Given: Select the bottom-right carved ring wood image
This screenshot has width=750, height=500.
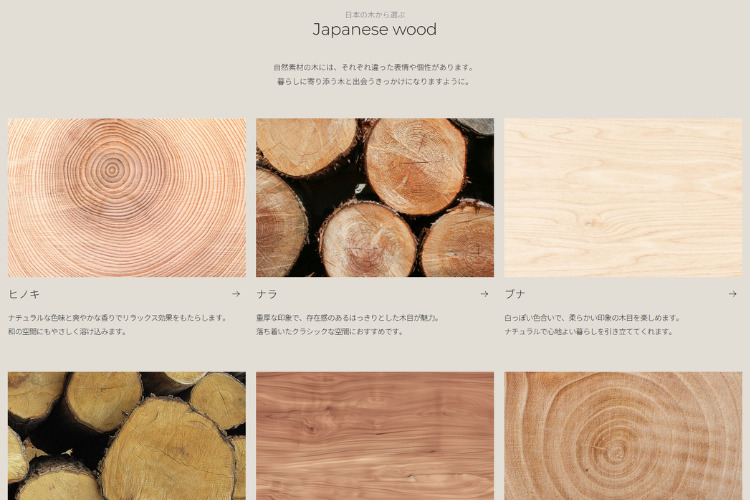Looking at the screenshot, I should click(x=623, y=436).
